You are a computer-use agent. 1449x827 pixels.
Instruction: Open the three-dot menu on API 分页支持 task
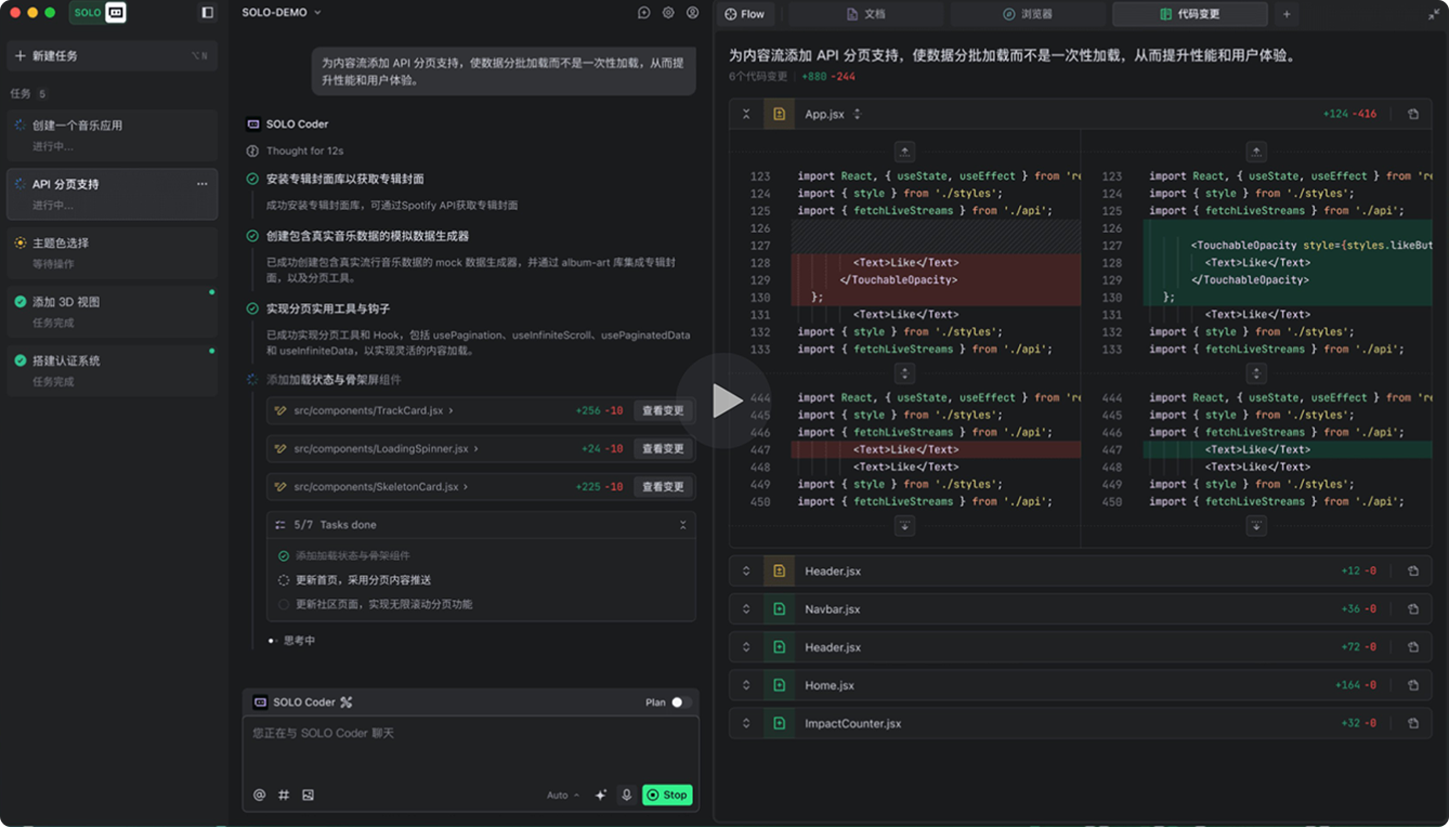[202, 184]
